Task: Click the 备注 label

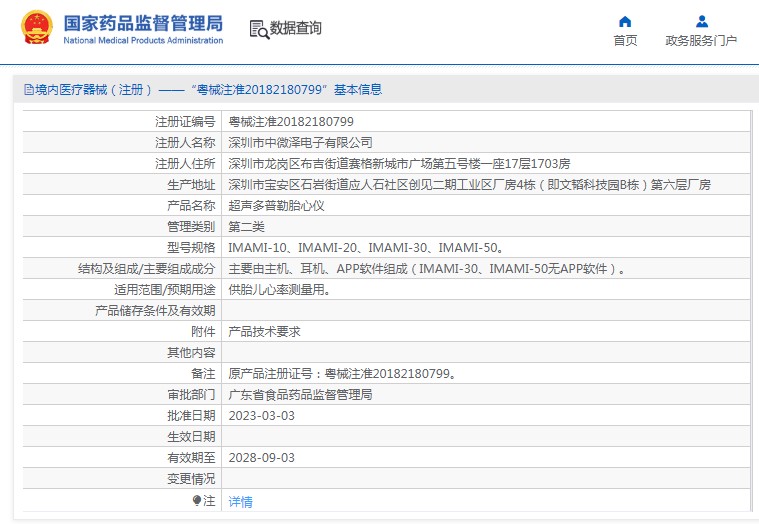Action: 203,374
